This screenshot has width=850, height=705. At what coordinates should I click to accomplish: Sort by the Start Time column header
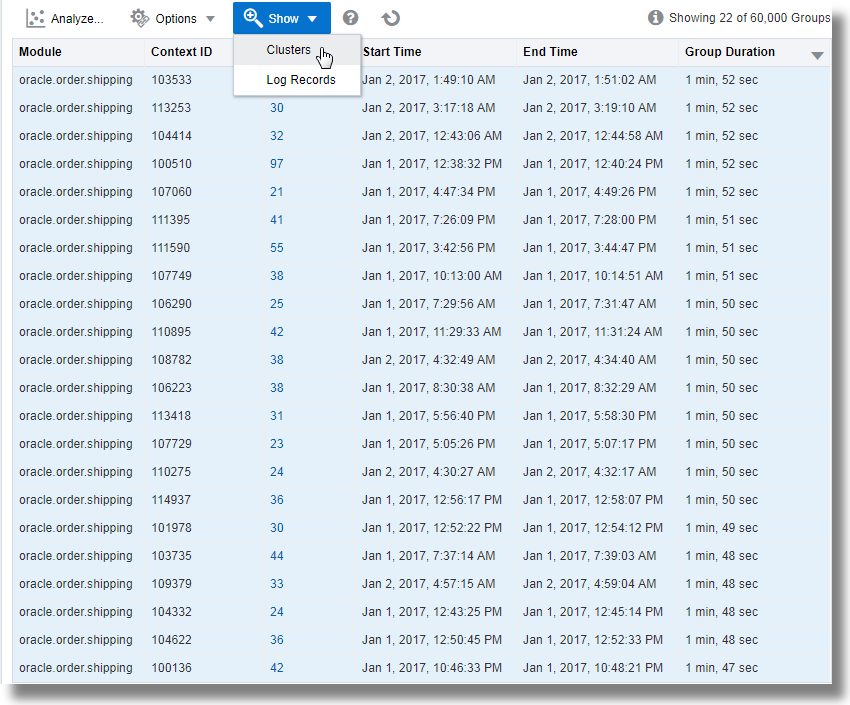[x=390, y=51]
